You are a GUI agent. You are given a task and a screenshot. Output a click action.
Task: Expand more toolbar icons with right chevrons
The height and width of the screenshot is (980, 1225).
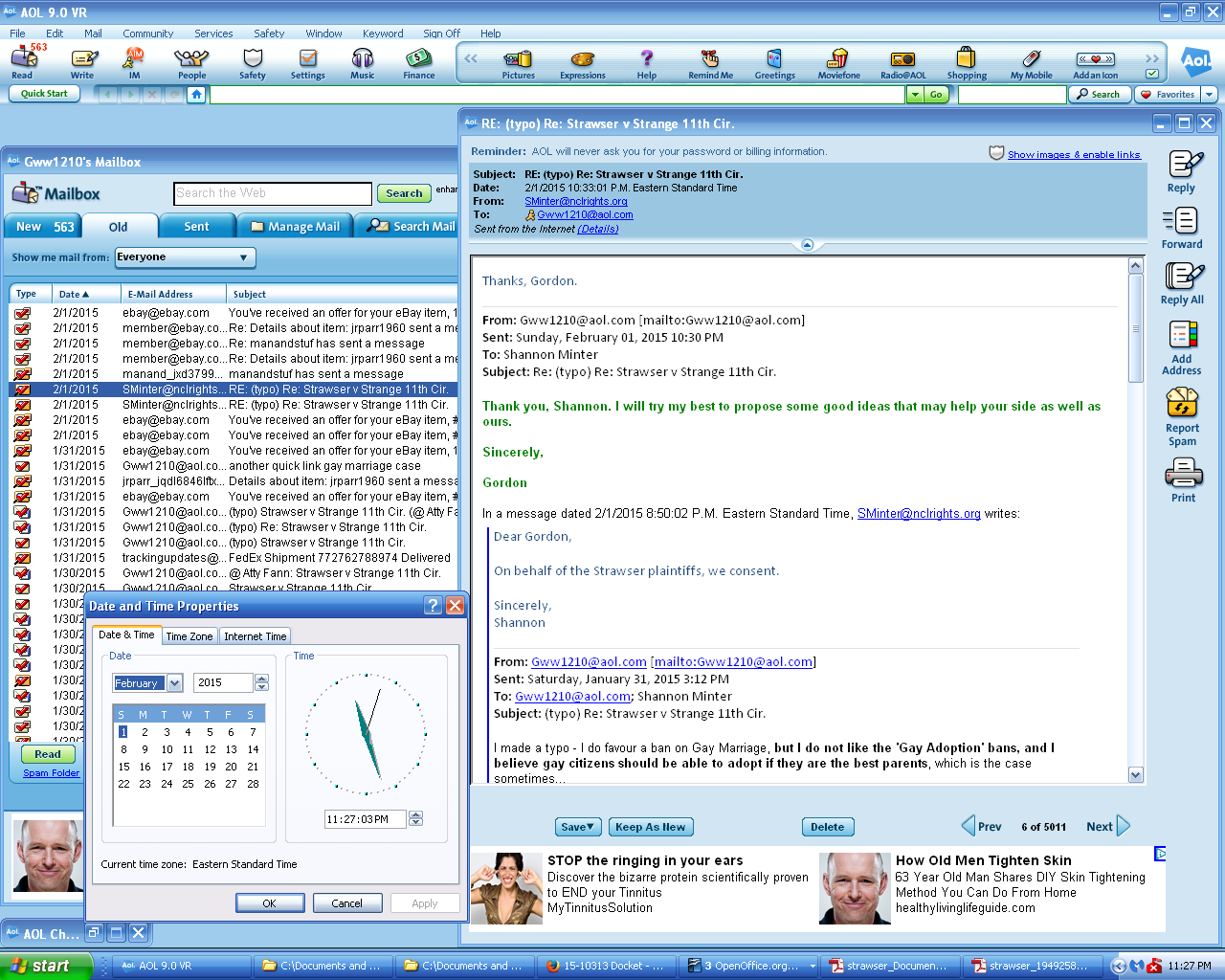(x=1151, y=58)
